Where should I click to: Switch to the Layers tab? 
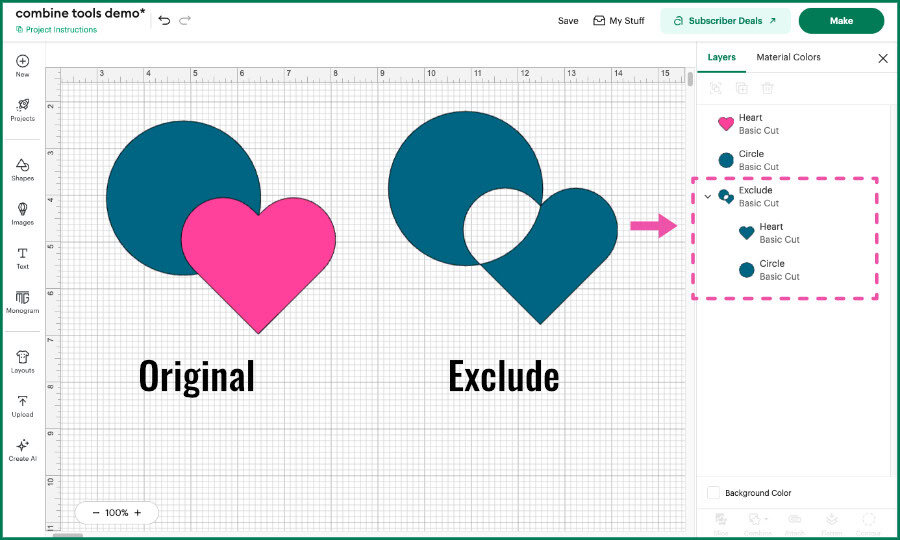point(721,57)
